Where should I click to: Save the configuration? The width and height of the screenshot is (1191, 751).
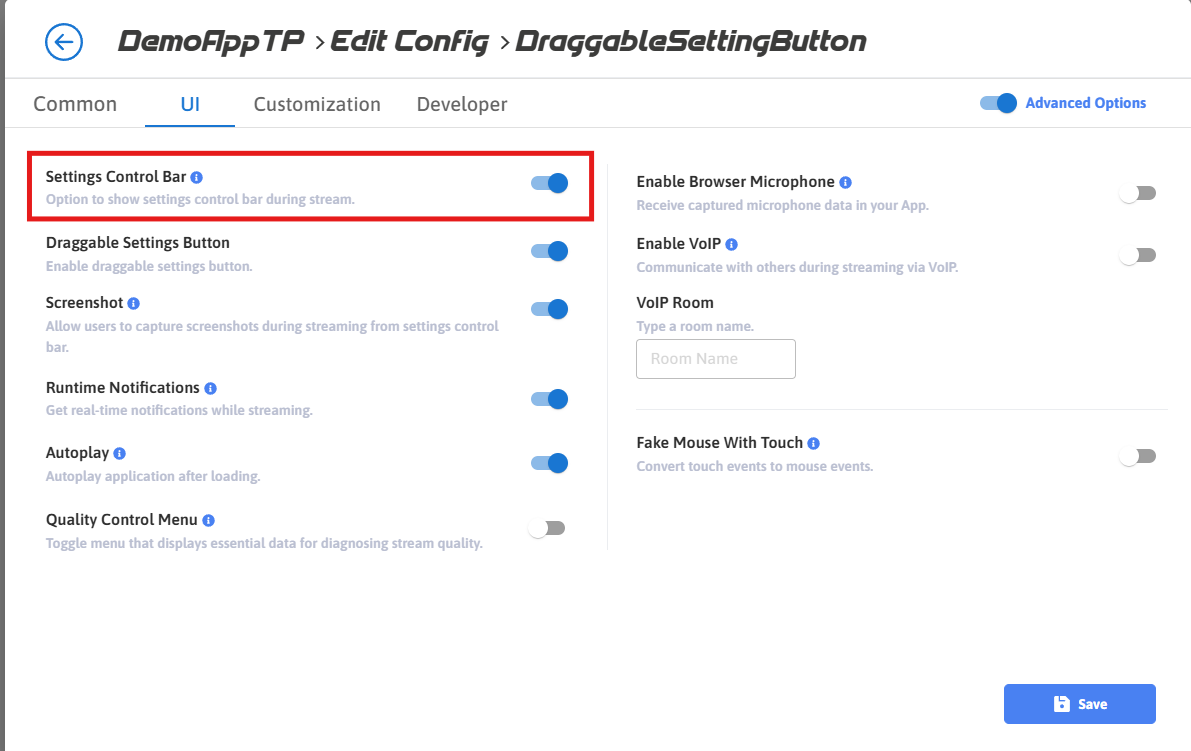tap(1079, 704)
